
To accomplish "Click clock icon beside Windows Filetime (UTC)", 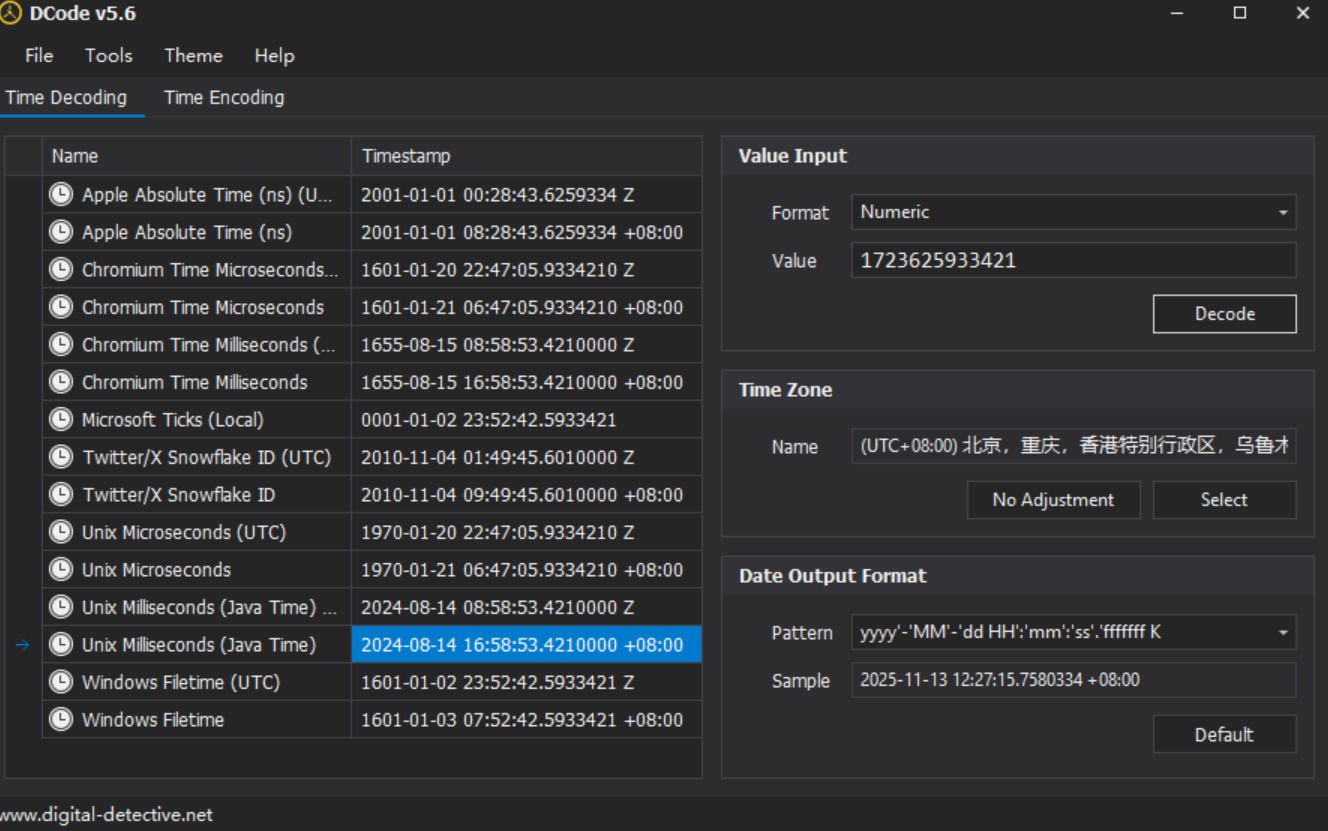I will [61, 682].
